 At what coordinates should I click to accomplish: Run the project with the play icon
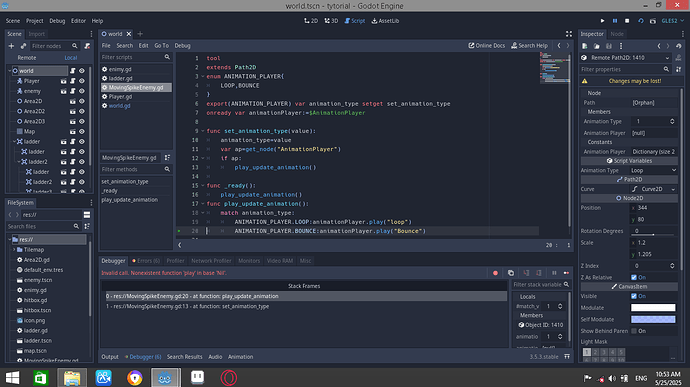(x=602, y=21)
